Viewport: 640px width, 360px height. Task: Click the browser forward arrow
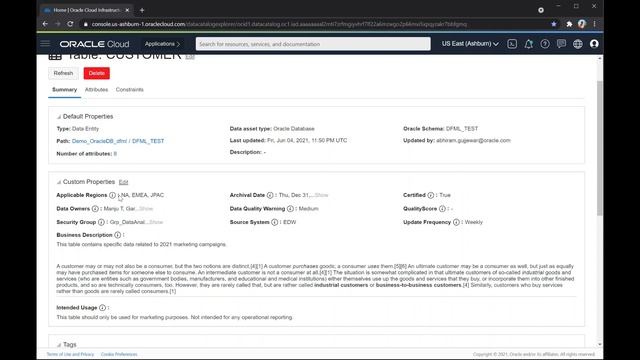58,24
